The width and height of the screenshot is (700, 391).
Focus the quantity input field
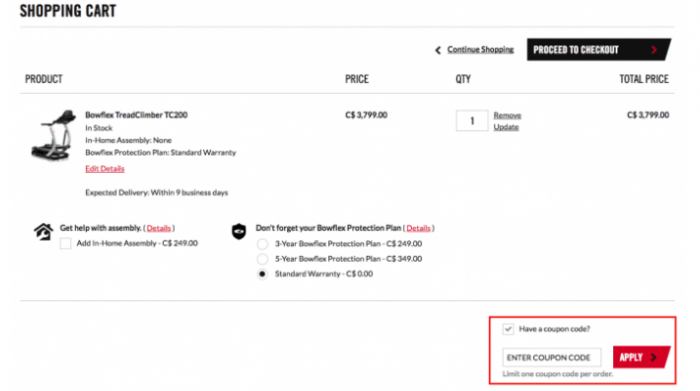click(472, 121)
